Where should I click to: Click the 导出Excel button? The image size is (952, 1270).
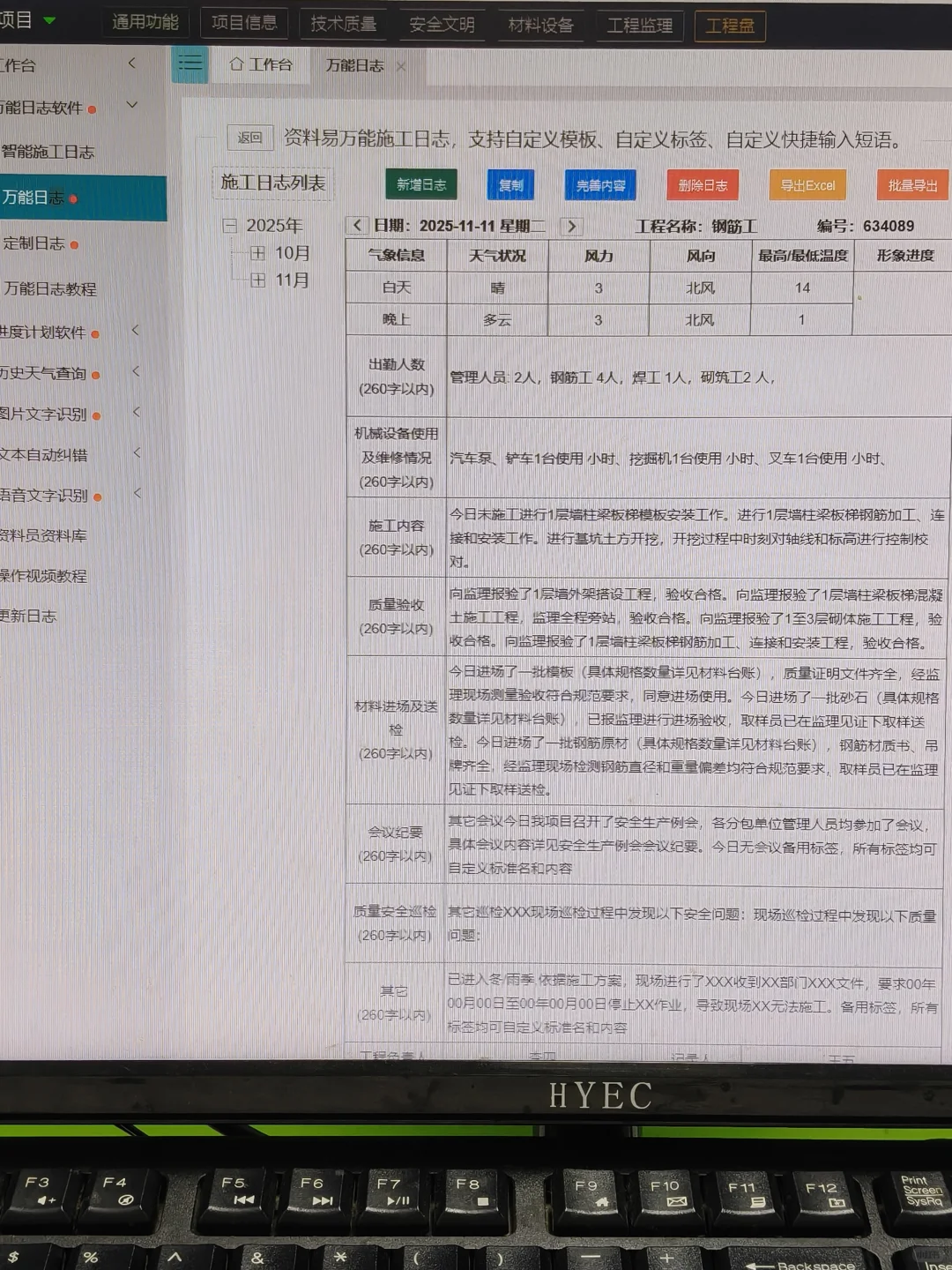coord(807,186)
